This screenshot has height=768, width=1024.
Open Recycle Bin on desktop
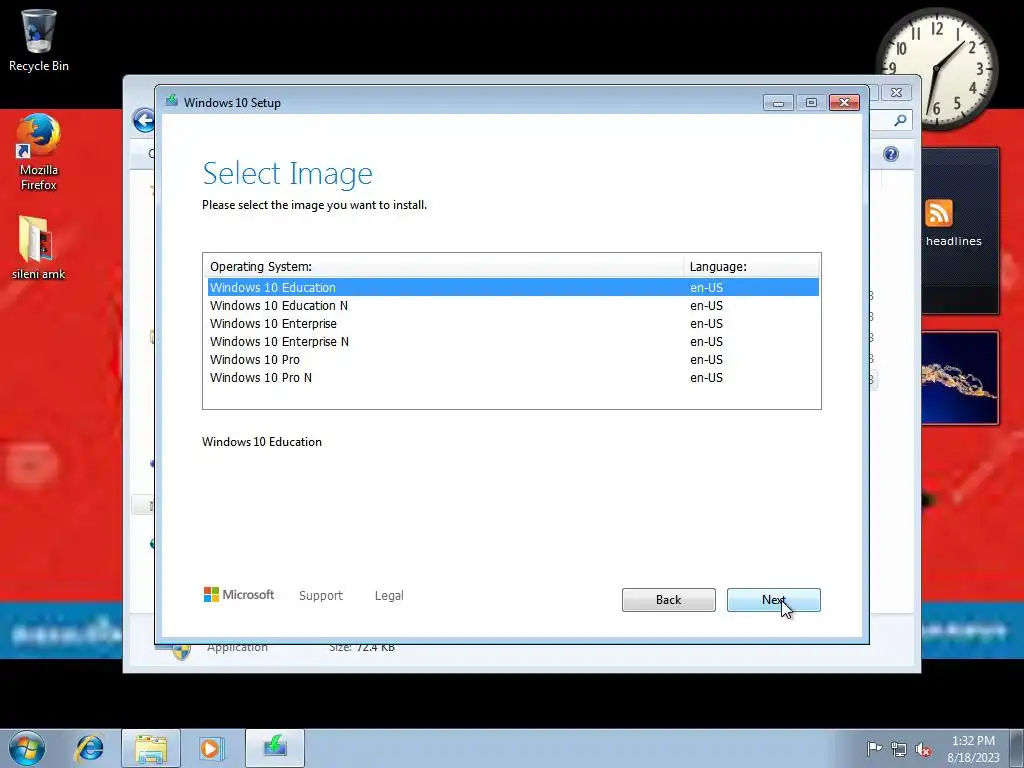[39, 40]
